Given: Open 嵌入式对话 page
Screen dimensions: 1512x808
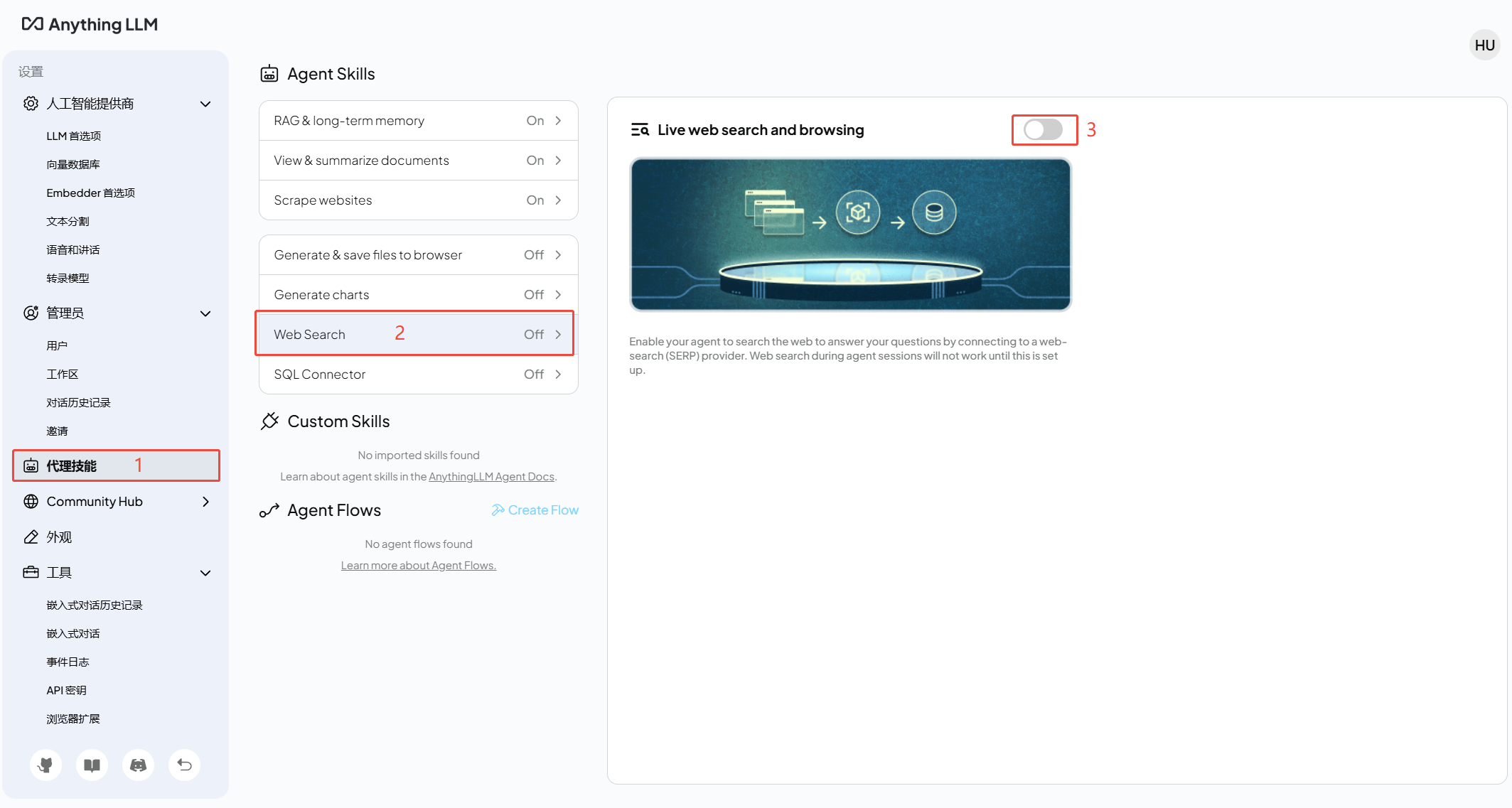Looking at the screenshot, I should (73, 633).
